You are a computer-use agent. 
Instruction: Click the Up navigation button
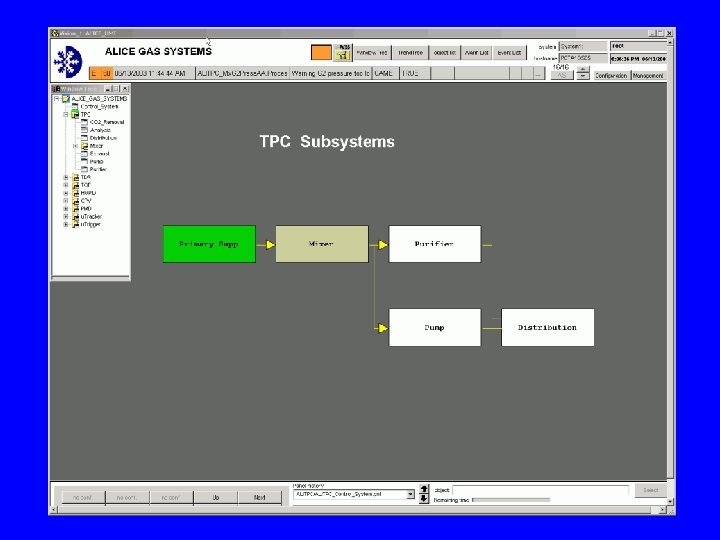click(x=216, y=498)
